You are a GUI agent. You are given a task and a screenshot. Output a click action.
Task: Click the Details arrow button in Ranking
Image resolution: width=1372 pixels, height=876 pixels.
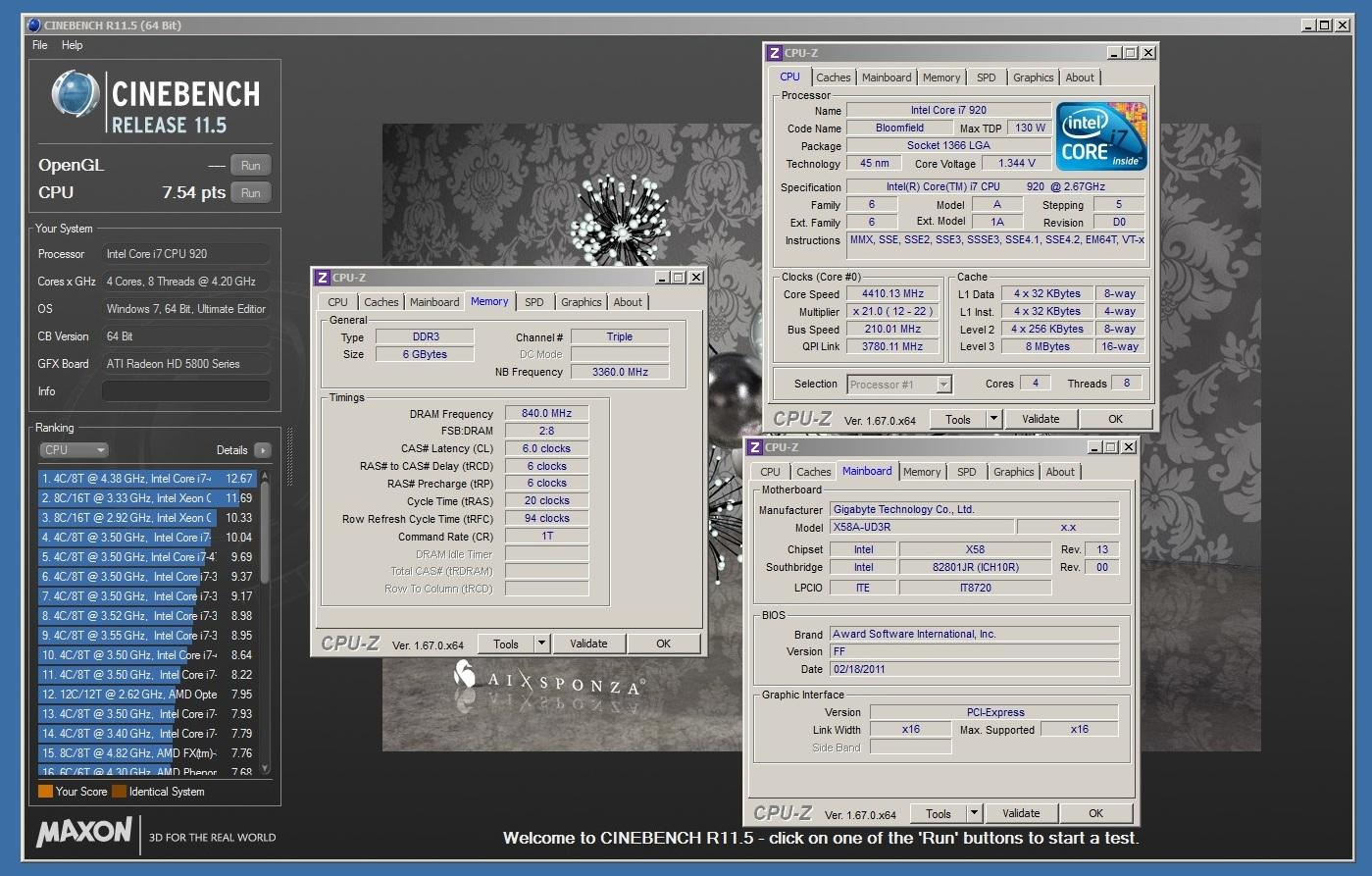point(262,450)
